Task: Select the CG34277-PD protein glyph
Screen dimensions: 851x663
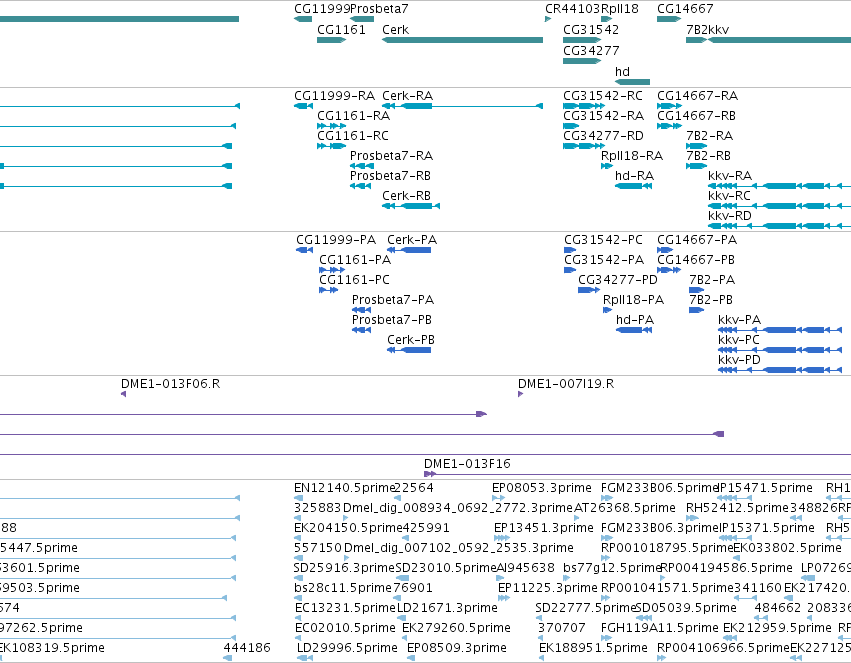Action: click(x=589, y=290)
